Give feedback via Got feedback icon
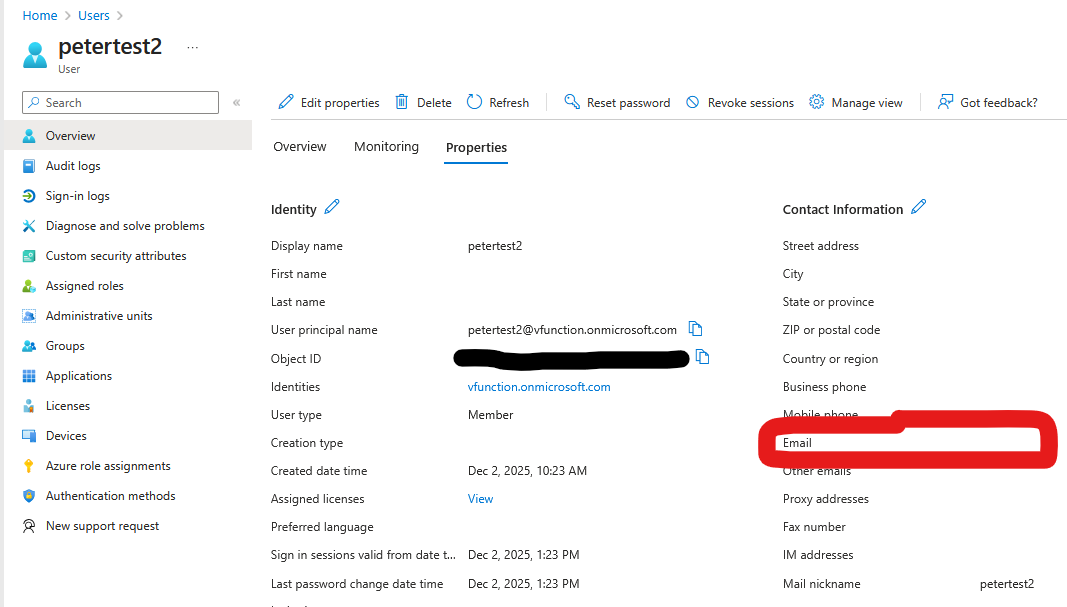Image resolution: width=1067 pixels, height=607 pixels. [x=988, y=102]
